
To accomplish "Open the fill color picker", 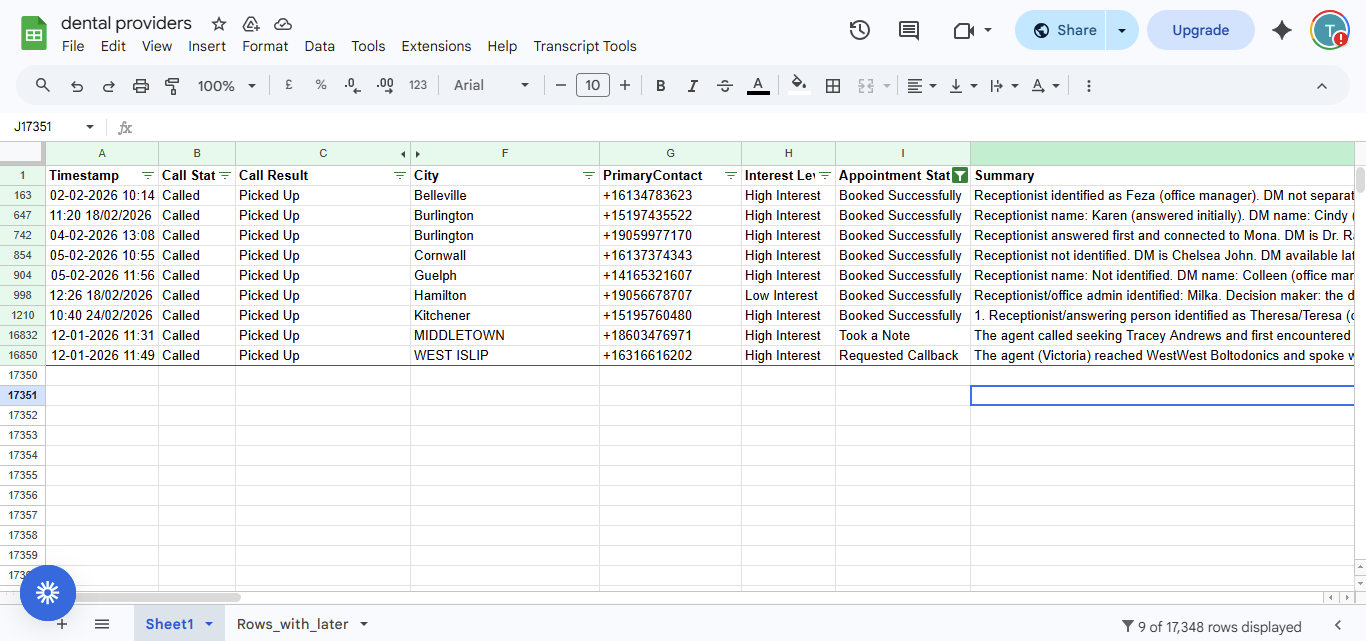I will [798, 86].
